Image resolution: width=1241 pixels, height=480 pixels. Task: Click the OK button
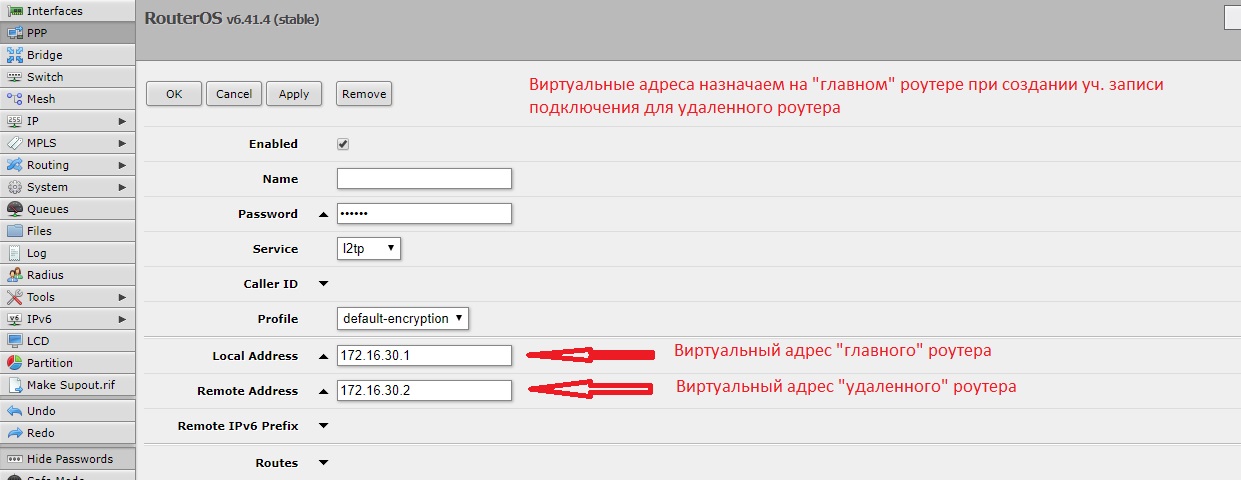(174, 93)
